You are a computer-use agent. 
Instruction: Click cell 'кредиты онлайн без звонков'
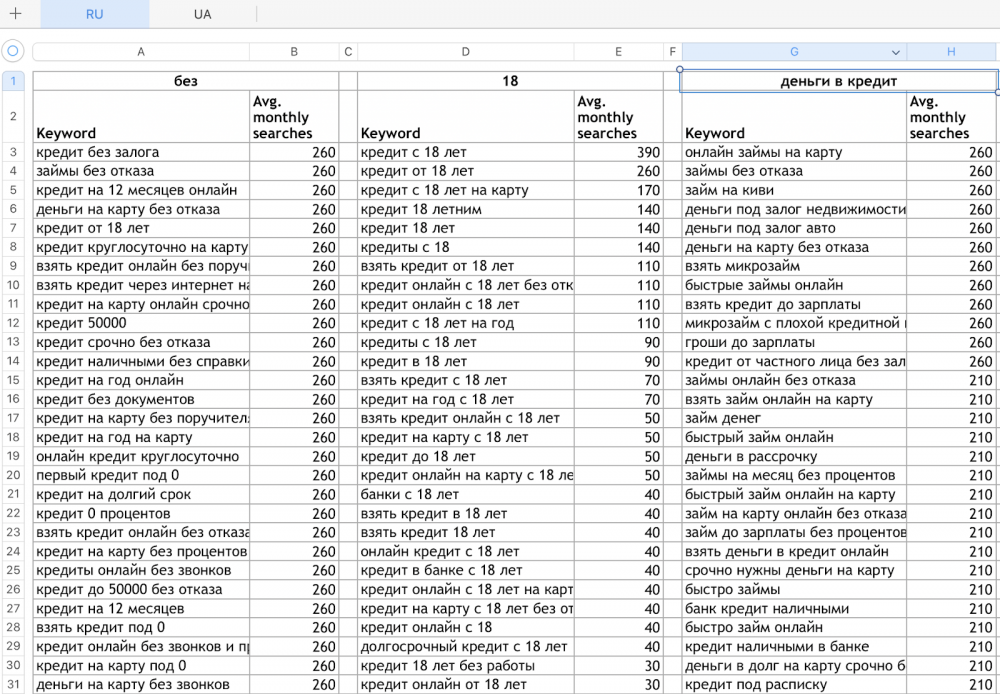point(141,570)
